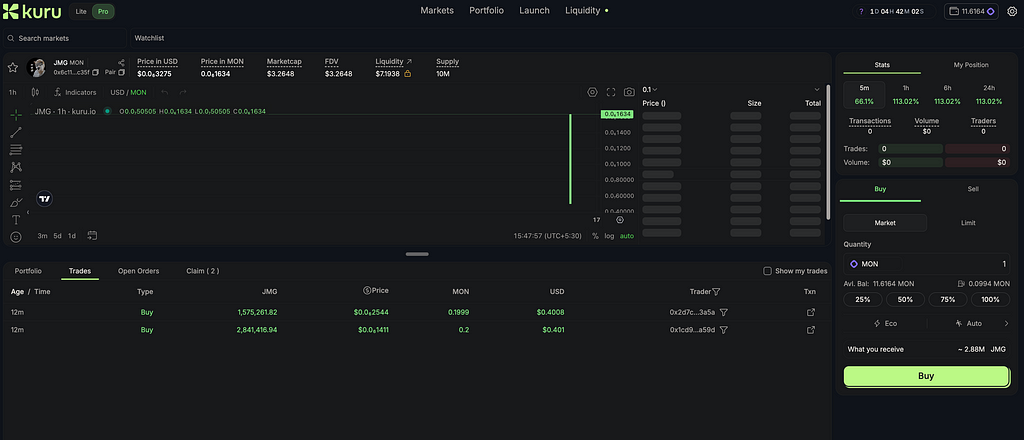
Task: Toggle log price scale
Action: click(609, 236)
